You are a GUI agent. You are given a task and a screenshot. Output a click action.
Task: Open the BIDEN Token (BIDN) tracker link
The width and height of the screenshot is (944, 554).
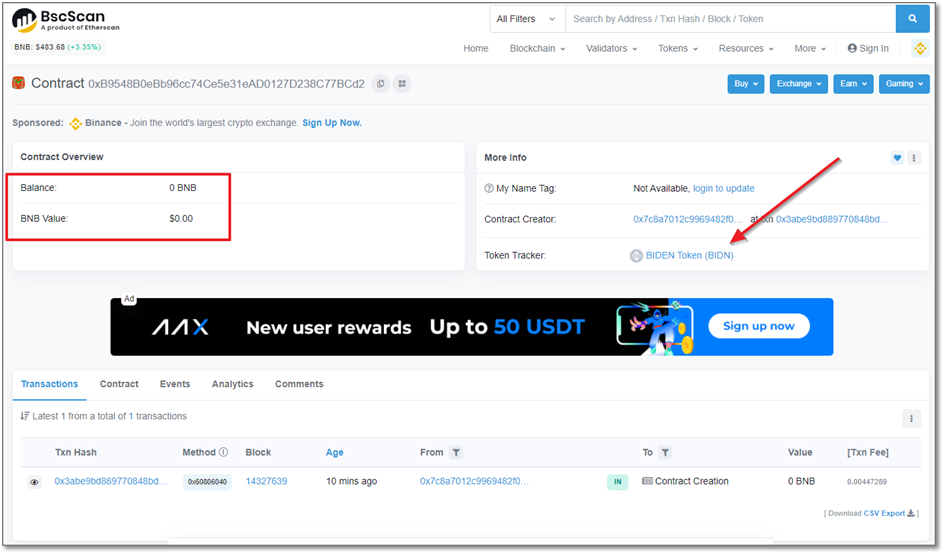tap(689, 256)
